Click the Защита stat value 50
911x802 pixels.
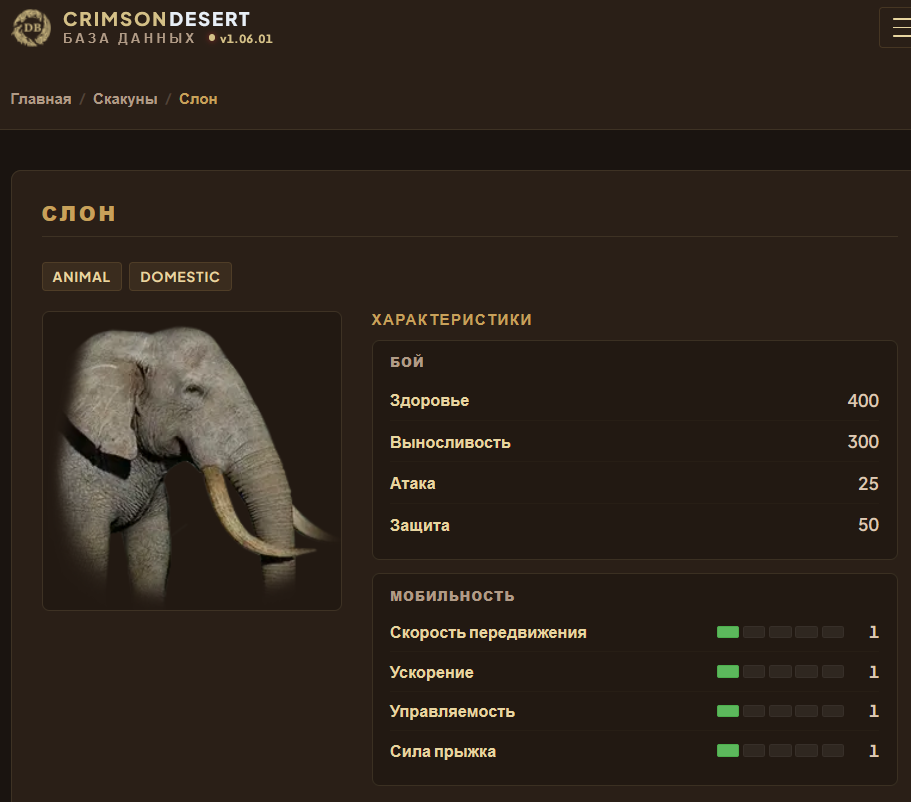[x=868, y=525]
